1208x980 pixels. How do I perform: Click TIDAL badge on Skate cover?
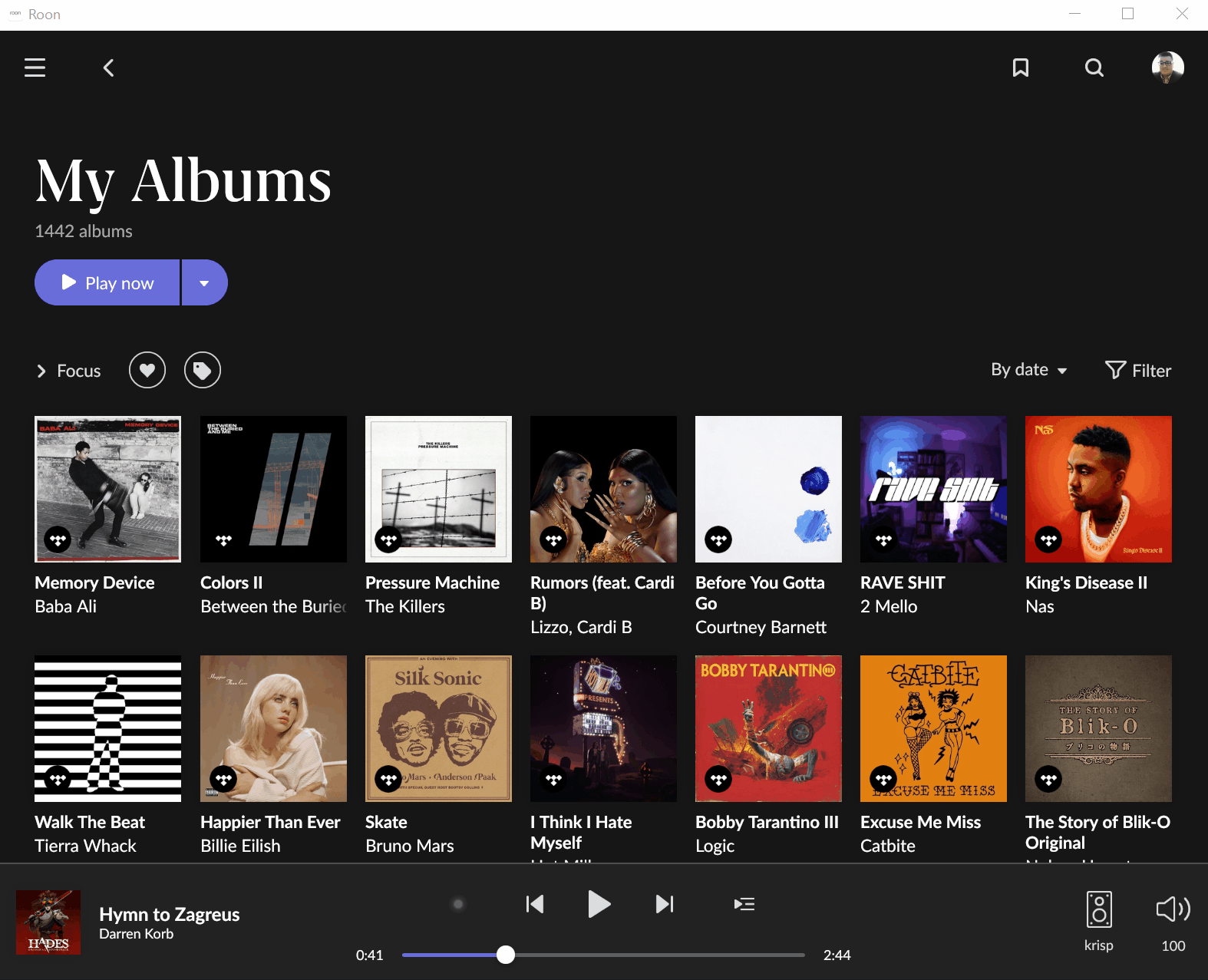388,779
